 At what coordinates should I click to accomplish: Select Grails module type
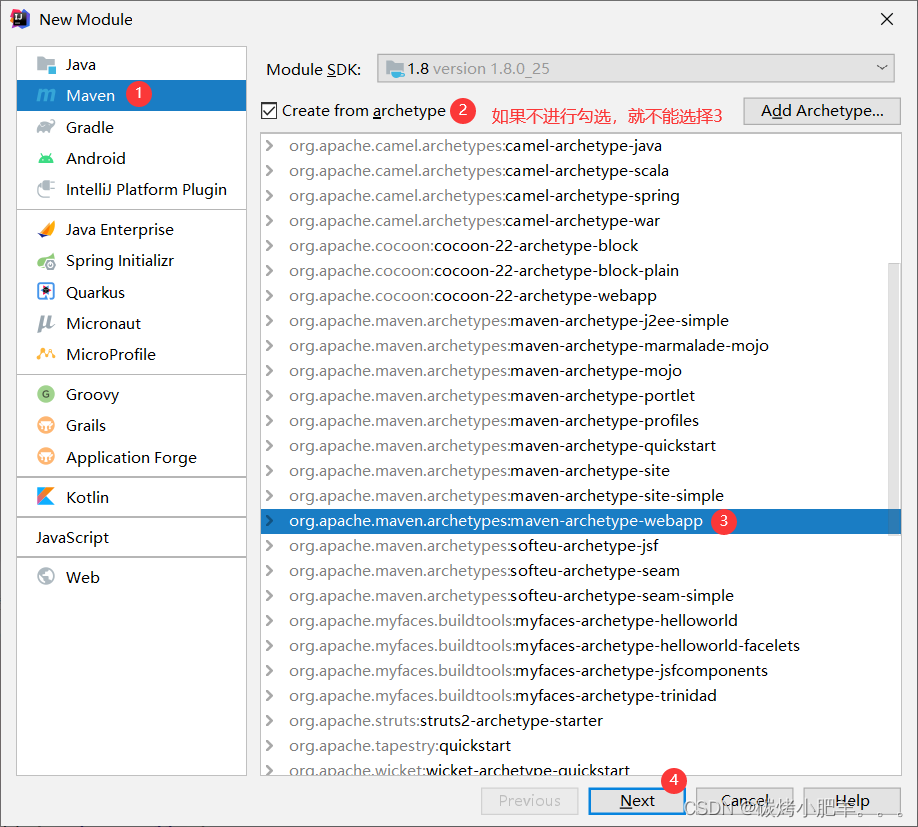pyautogui.click(x=132, y=425)
